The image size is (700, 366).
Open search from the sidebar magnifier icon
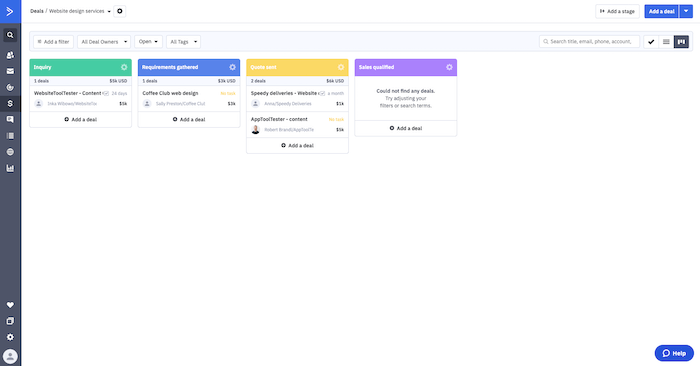pos(10,35)
